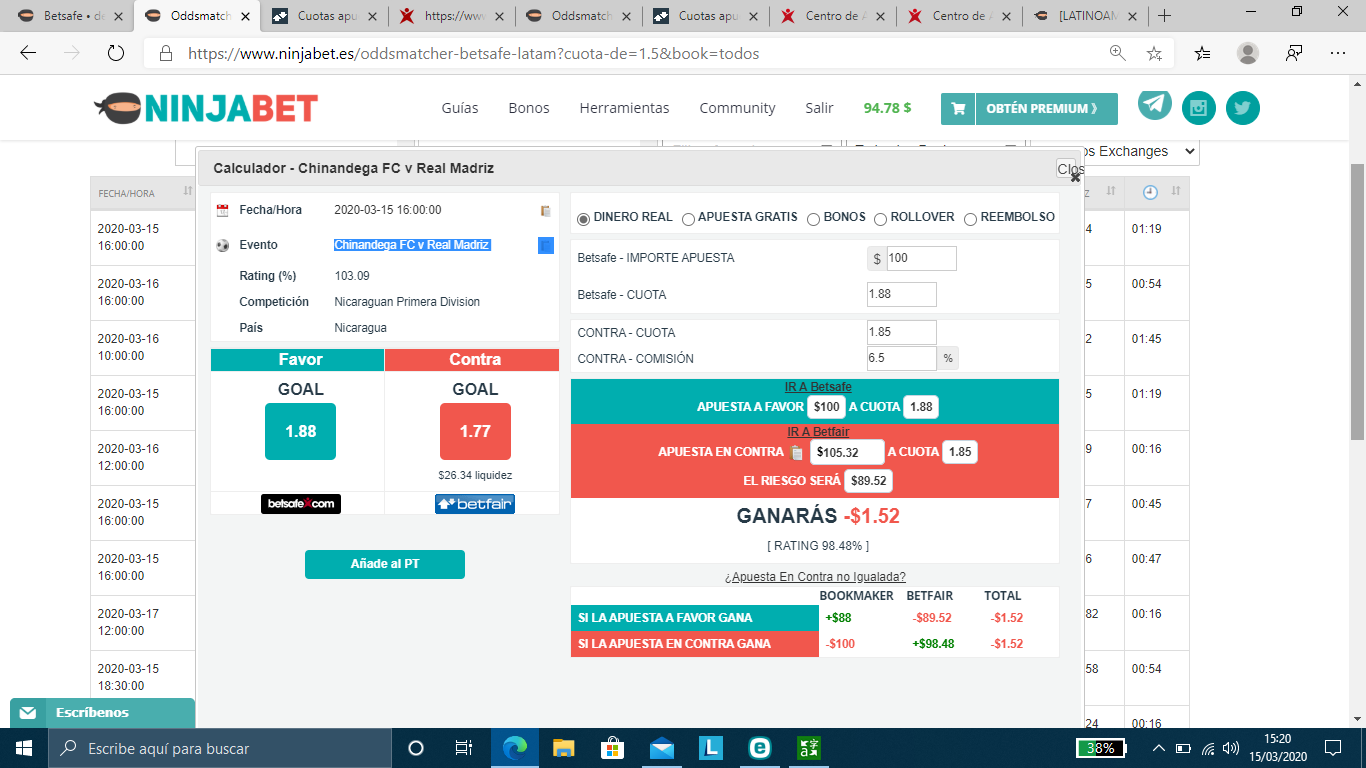Open the Herramientas menu

point(624,108)
